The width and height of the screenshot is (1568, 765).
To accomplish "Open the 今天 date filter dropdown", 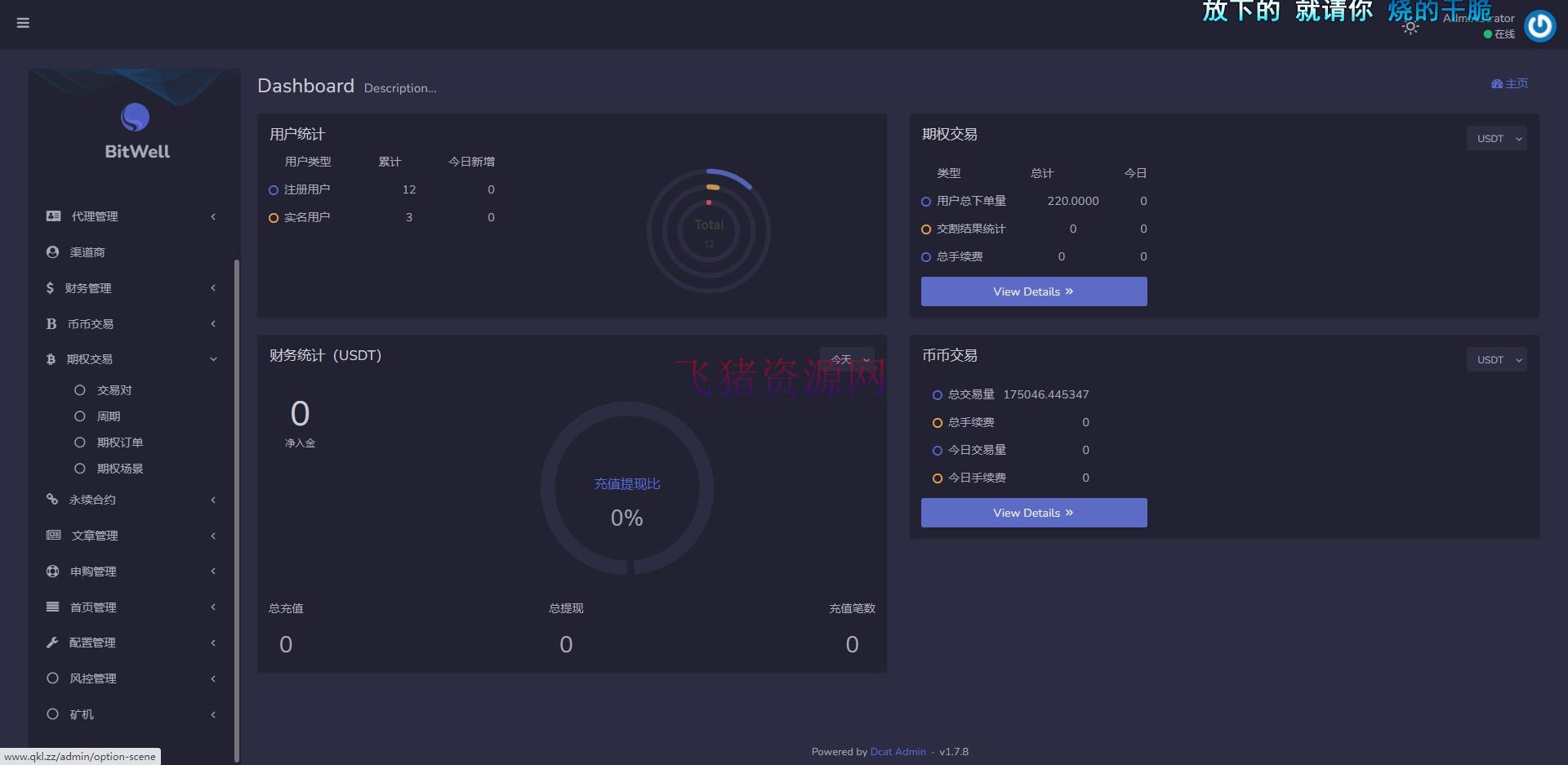I will 847,358.
